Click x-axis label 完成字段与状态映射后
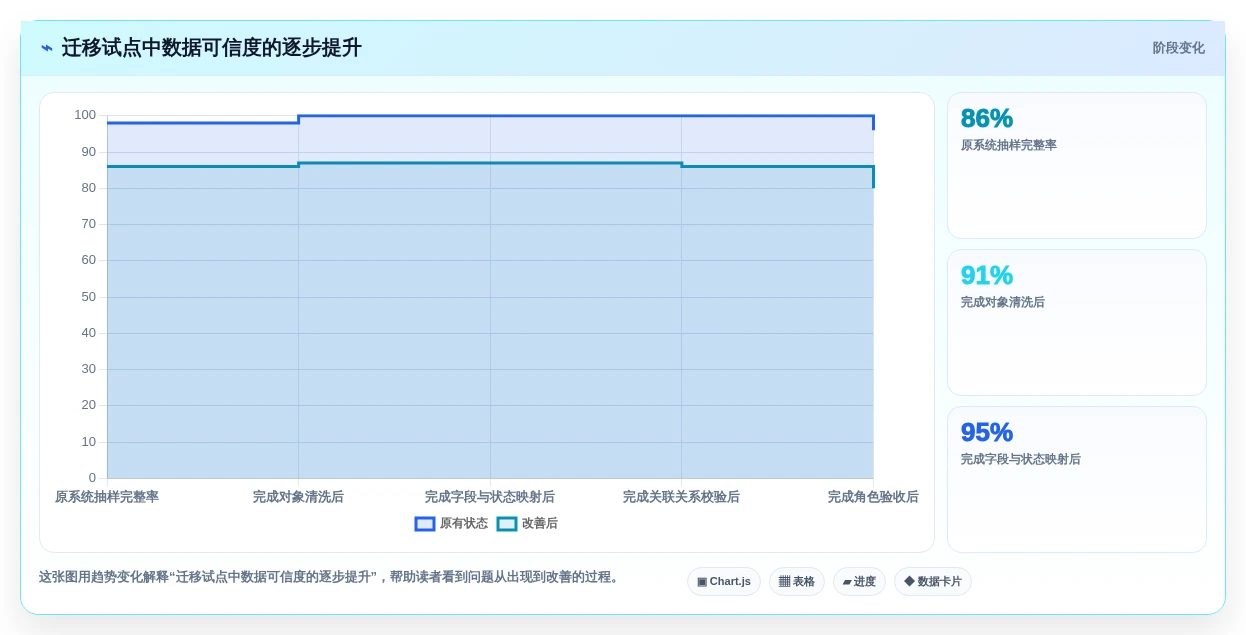Image resolution: width=1246 pixels, height=635 pixels. click(x=490, y=497)
